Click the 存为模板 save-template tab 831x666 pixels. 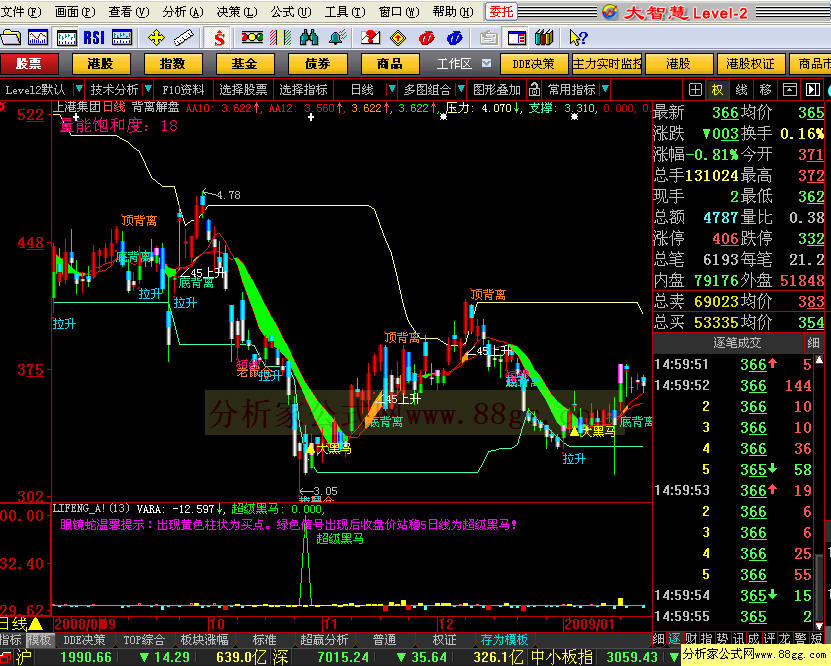pyautogui.click(x=504, y=640)
